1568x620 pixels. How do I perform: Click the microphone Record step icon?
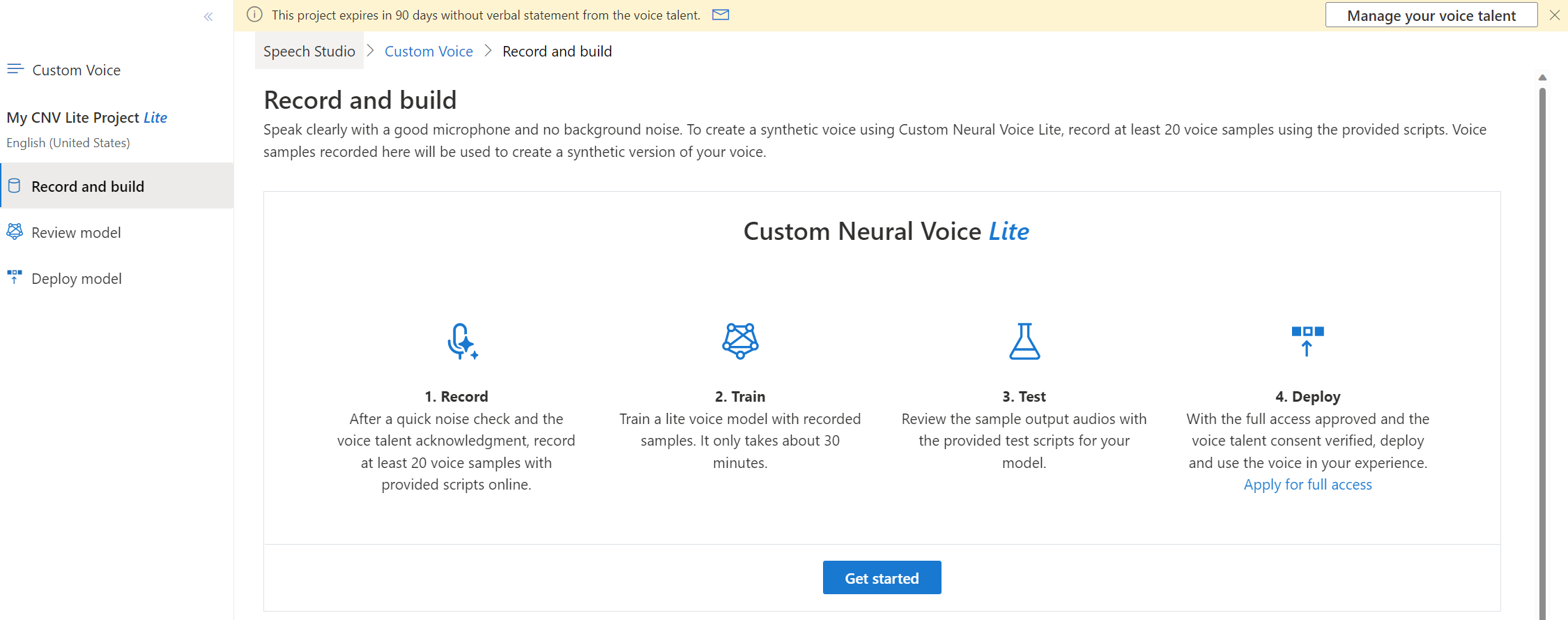point(461,341)
